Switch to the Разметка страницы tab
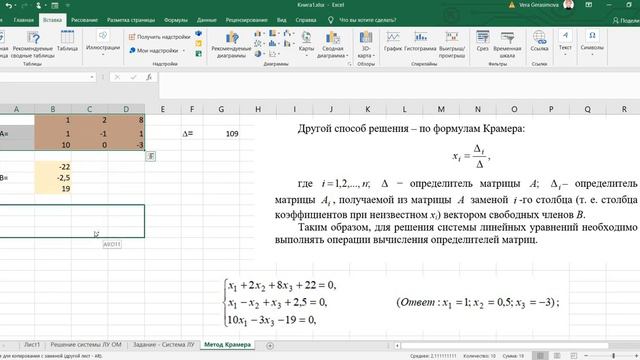This screenshot has height=360, width=640. point(131,20)
